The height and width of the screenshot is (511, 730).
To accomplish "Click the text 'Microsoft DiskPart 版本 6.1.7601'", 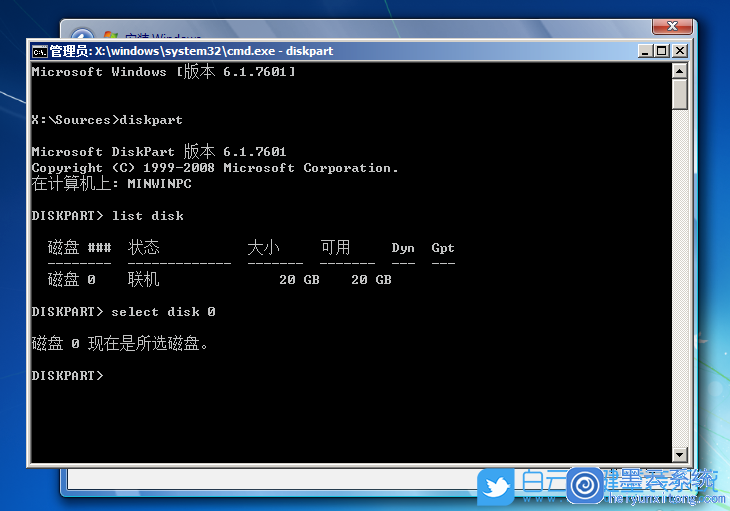I will [159, 151].
